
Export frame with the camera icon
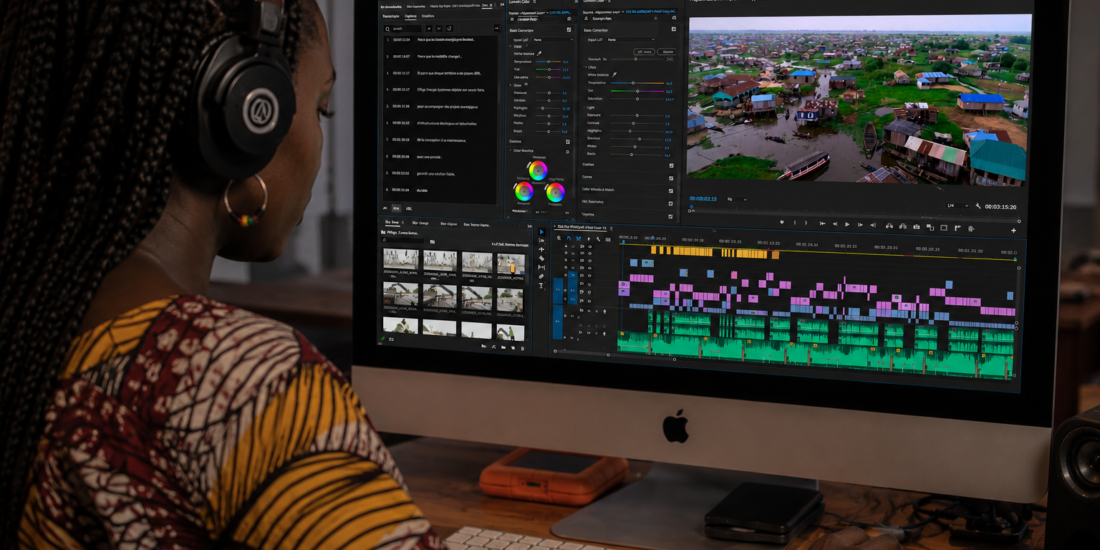click(x=915, y=227)
